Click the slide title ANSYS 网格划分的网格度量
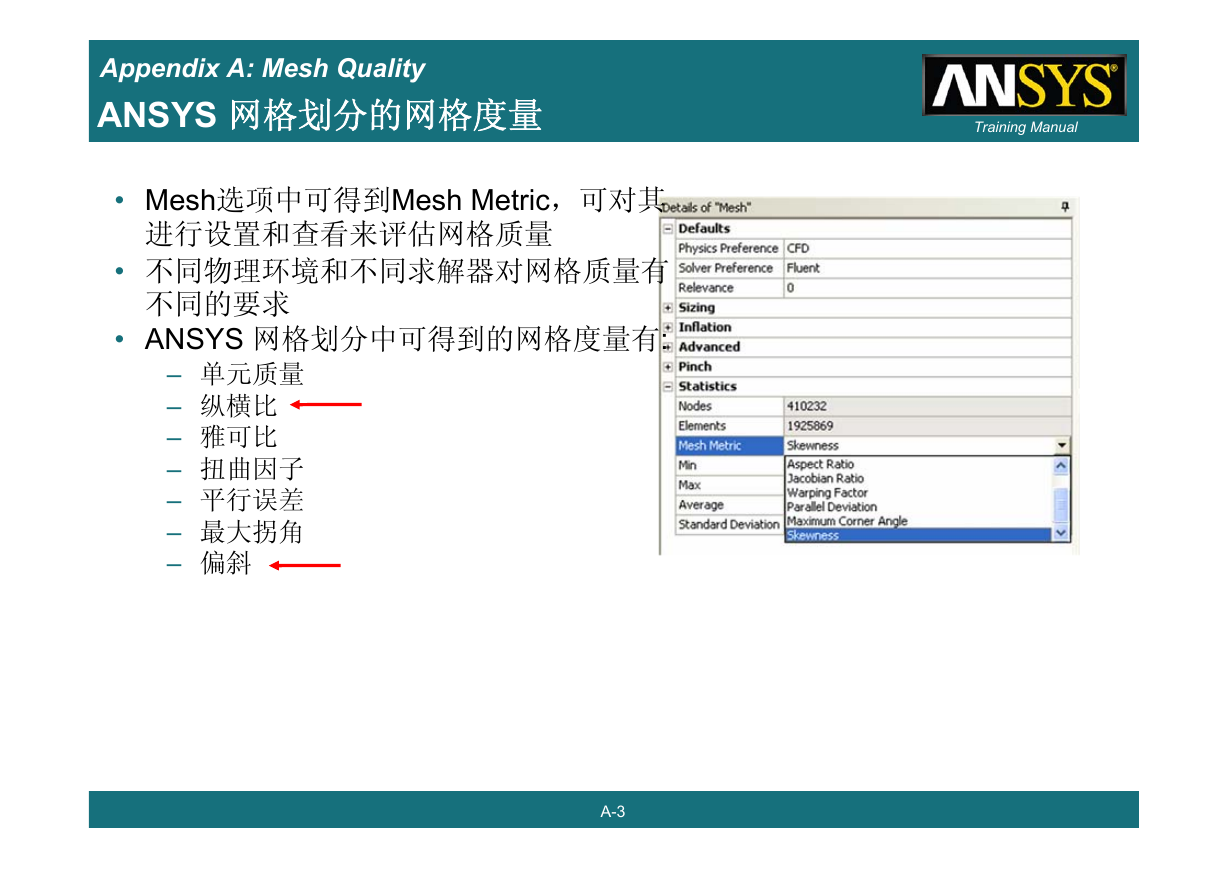This screenshot has height=869, width=1228. click(320, 115)
